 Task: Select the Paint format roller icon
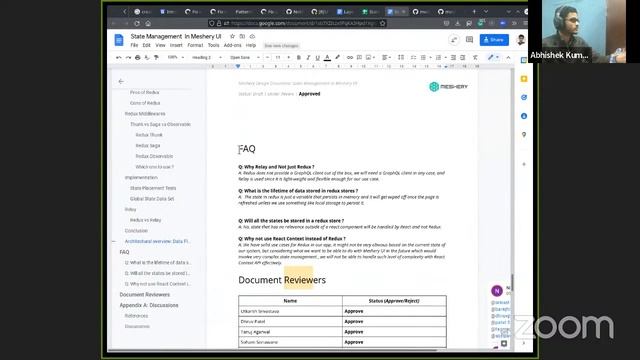click(156, 58)
